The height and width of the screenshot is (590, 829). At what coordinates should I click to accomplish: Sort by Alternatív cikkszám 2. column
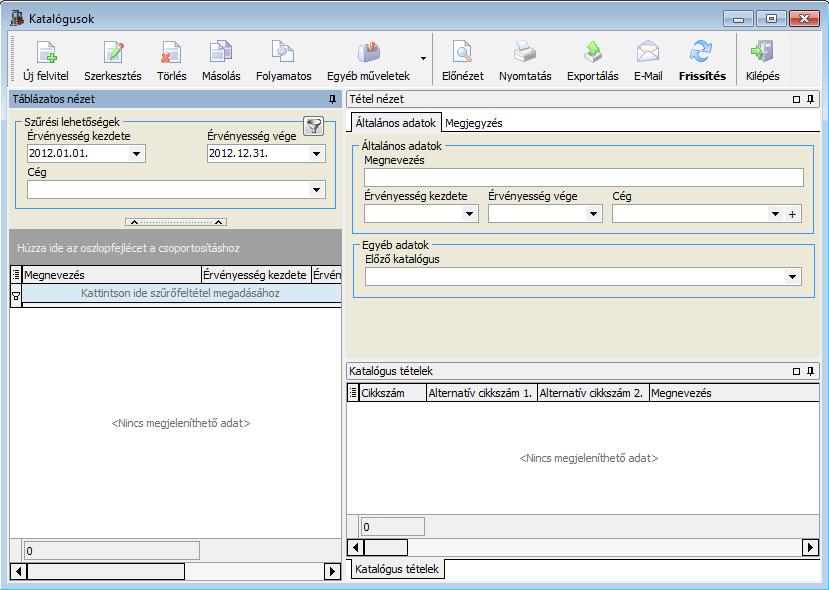coord(593,393)
